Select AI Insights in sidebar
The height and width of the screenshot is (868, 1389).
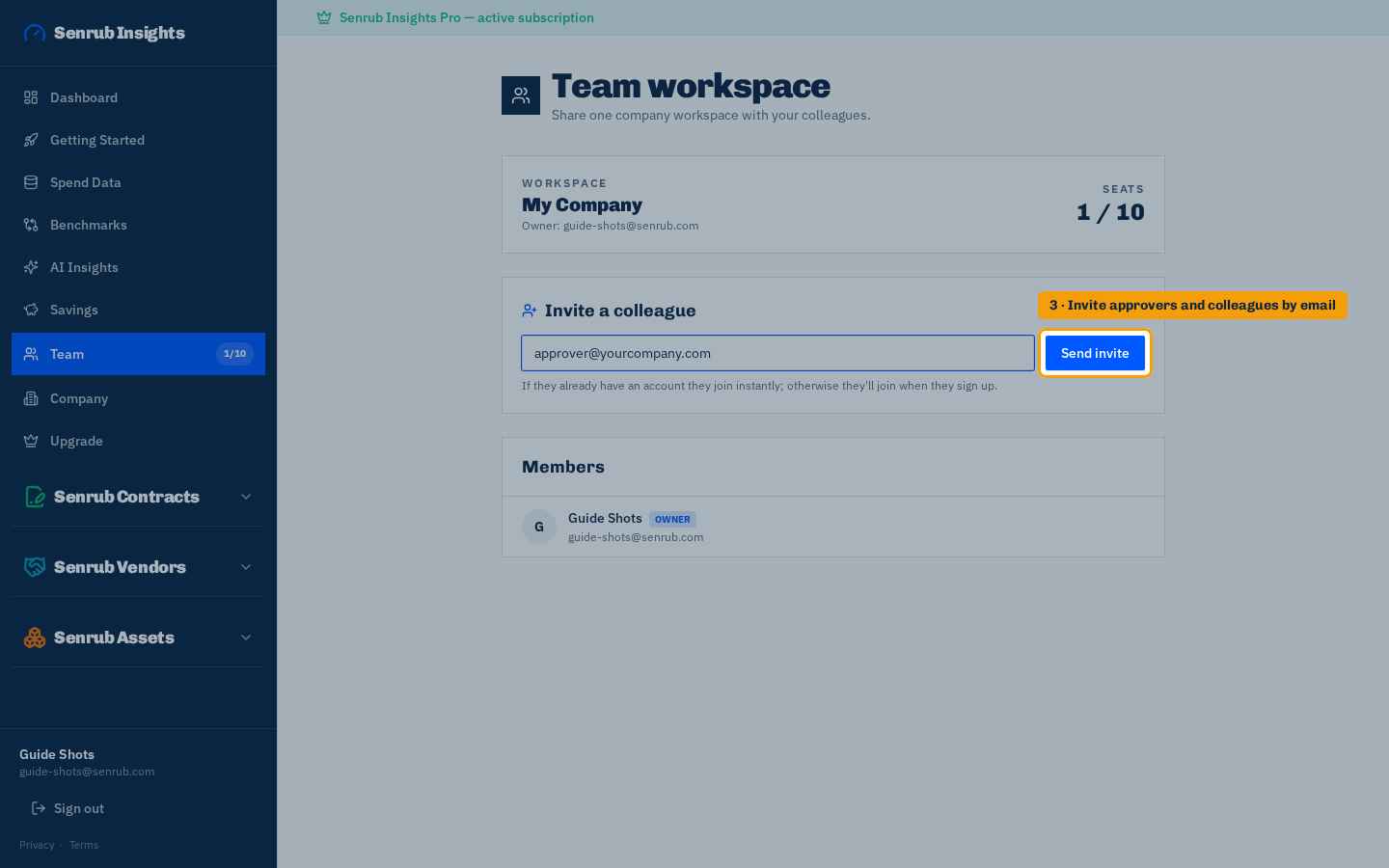[138, 267]
